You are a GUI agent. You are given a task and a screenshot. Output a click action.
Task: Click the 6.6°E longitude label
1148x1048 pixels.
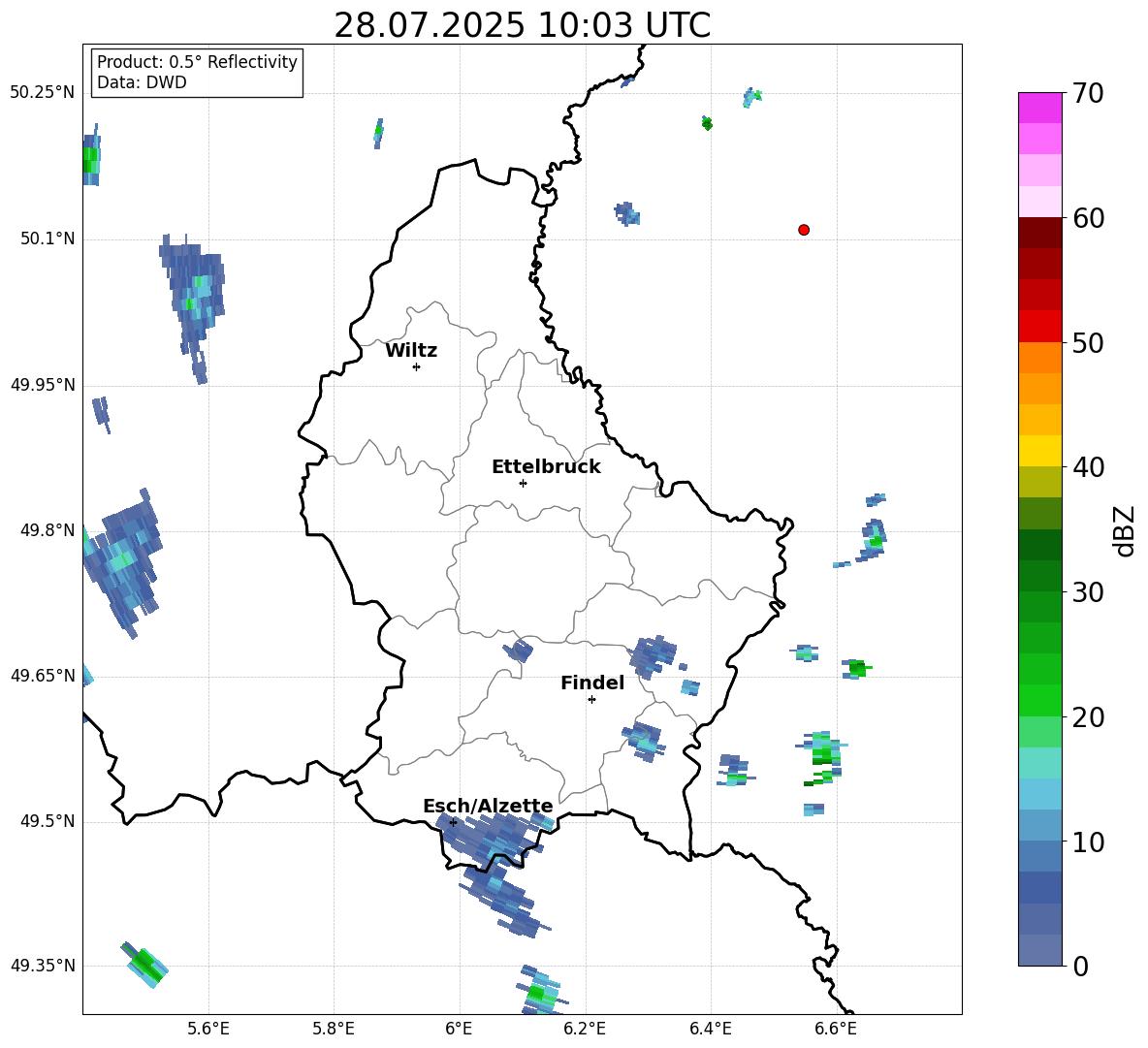836,1029
